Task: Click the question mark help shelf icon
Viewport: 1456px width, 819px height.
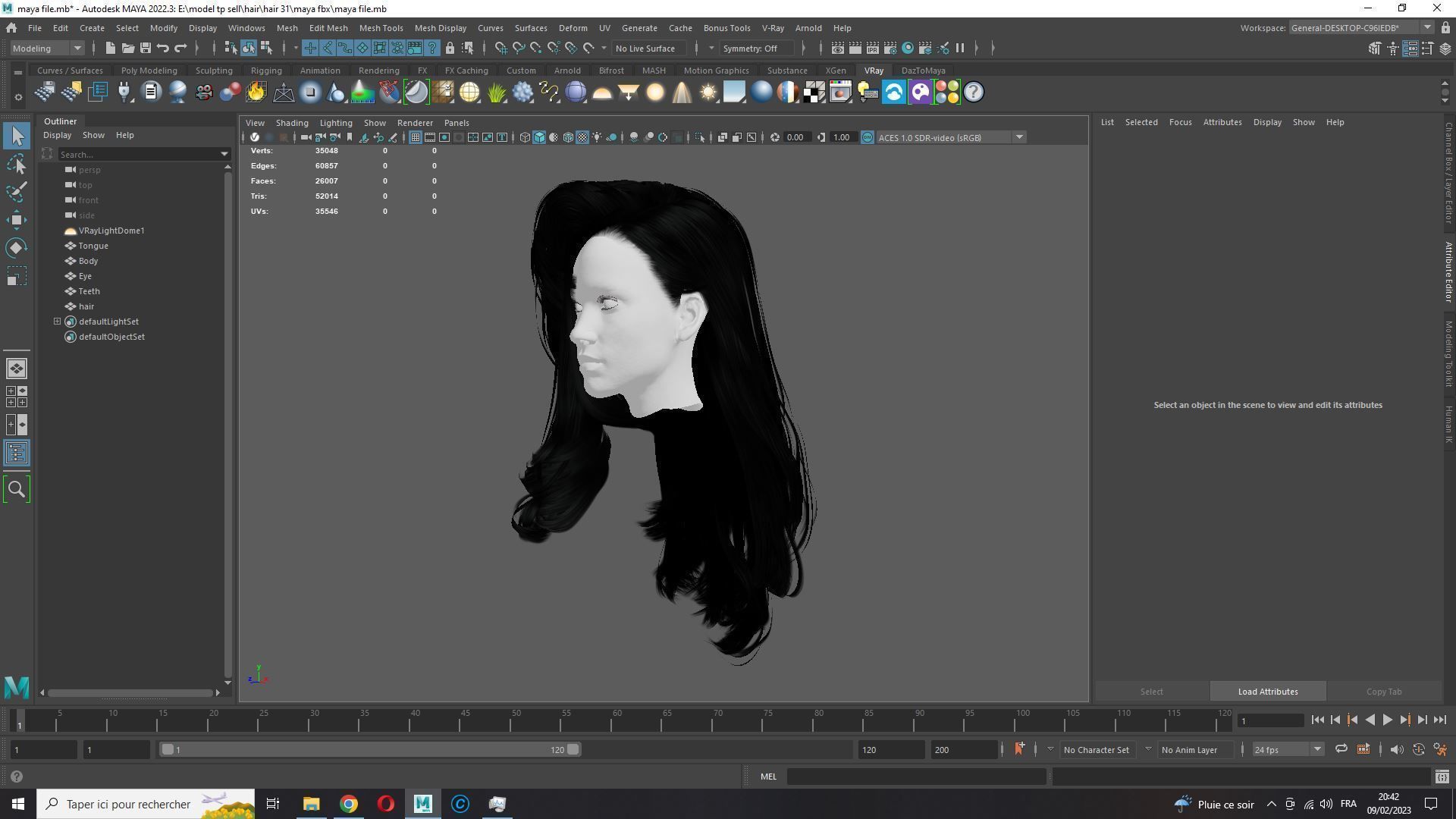Action: [974, 93]
